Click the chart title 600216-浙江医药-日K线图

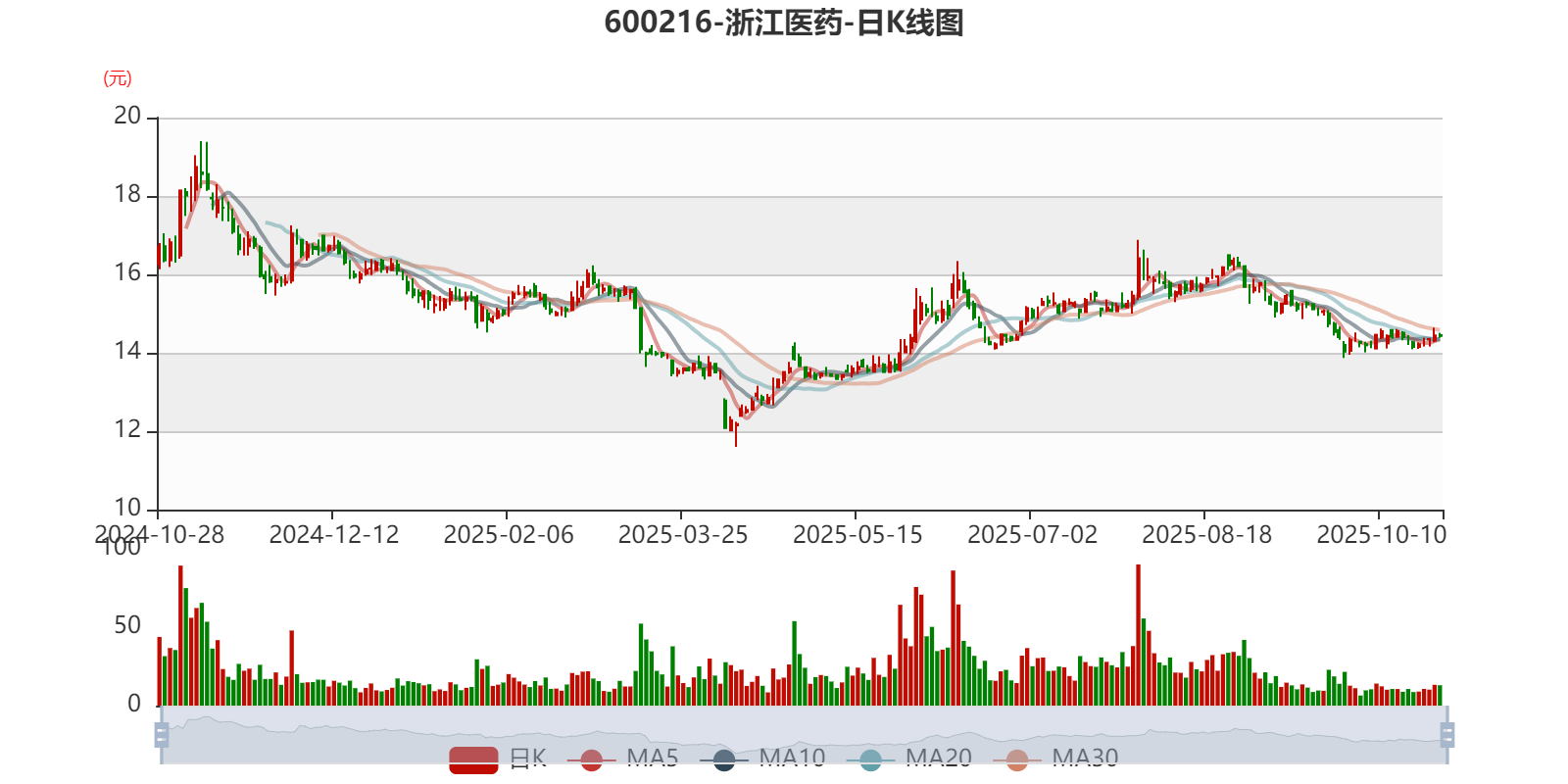coord(784,22)
